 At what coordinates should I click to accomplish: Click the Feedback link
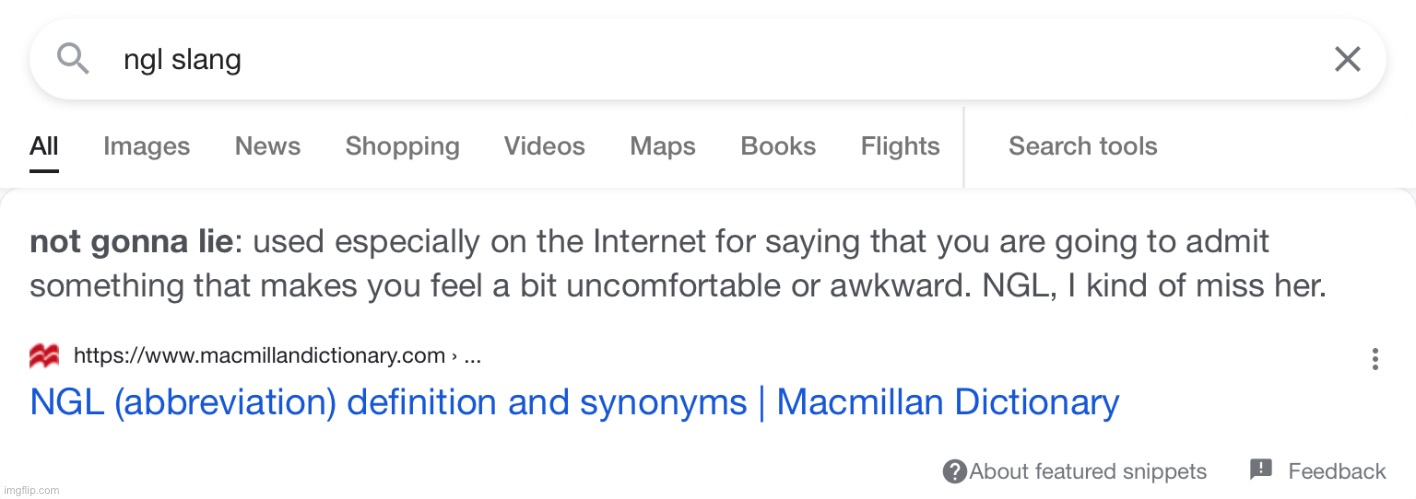(x=1337, y=471)
